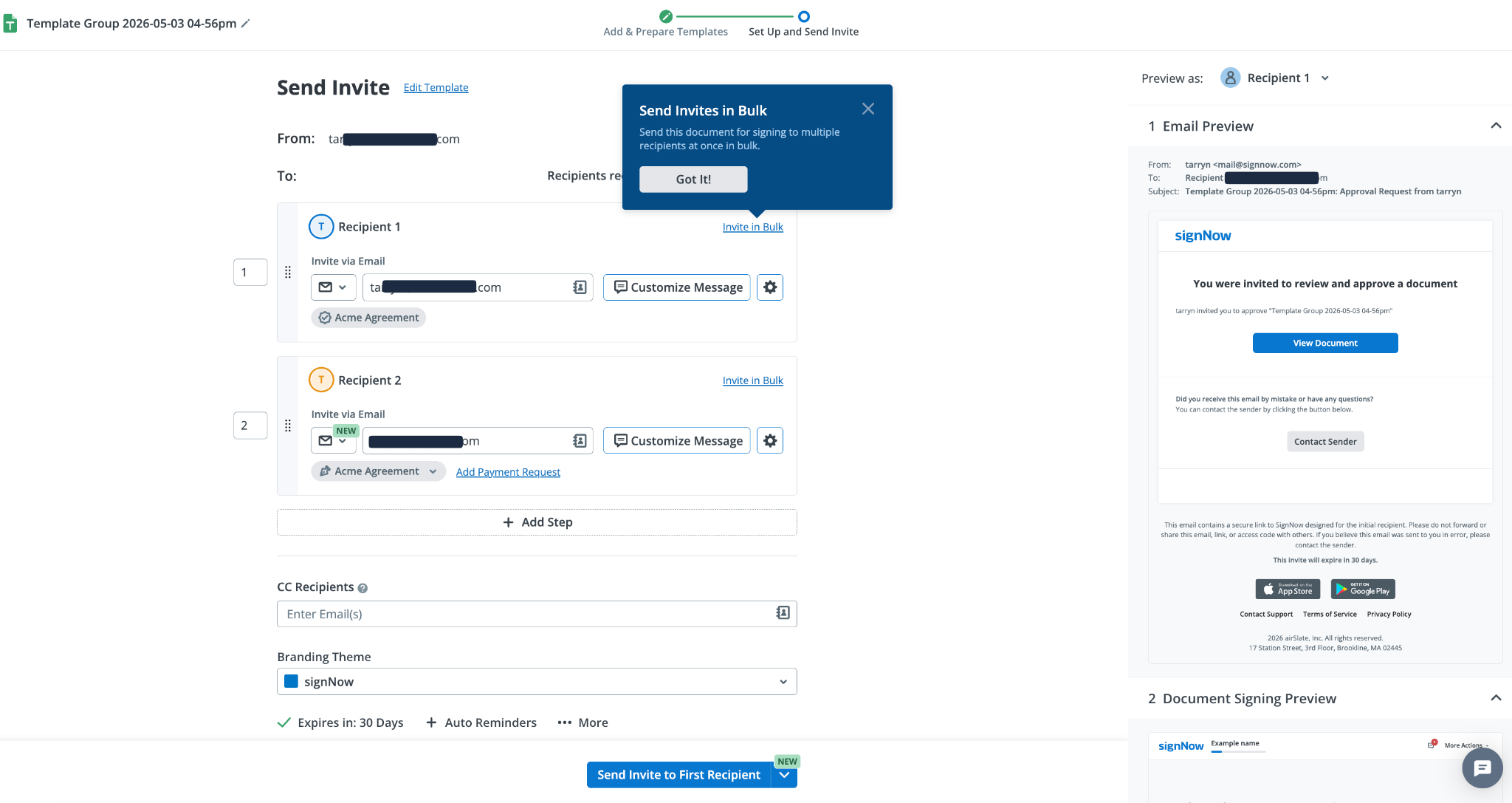Click Invite in Bulk for Recipient 1

click(752, 227)
